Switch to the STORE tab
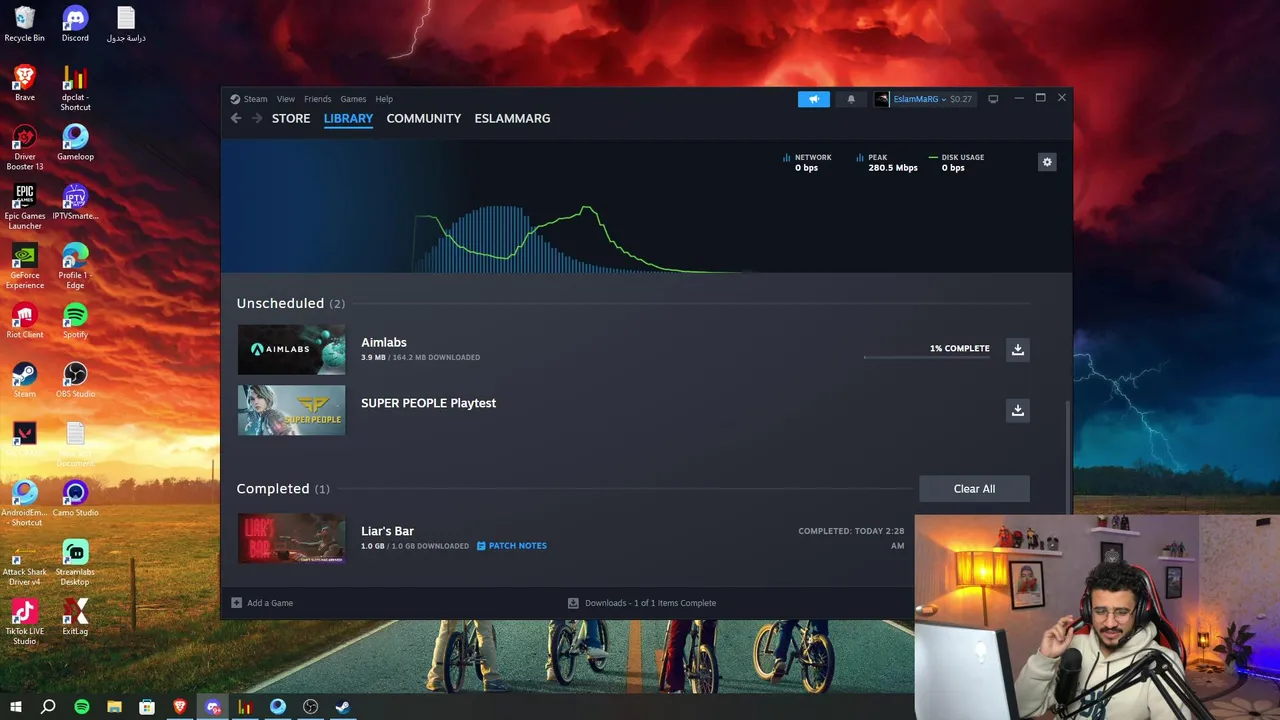Image resolution: width=1280 pixels, height=720 pixels. 291,118
